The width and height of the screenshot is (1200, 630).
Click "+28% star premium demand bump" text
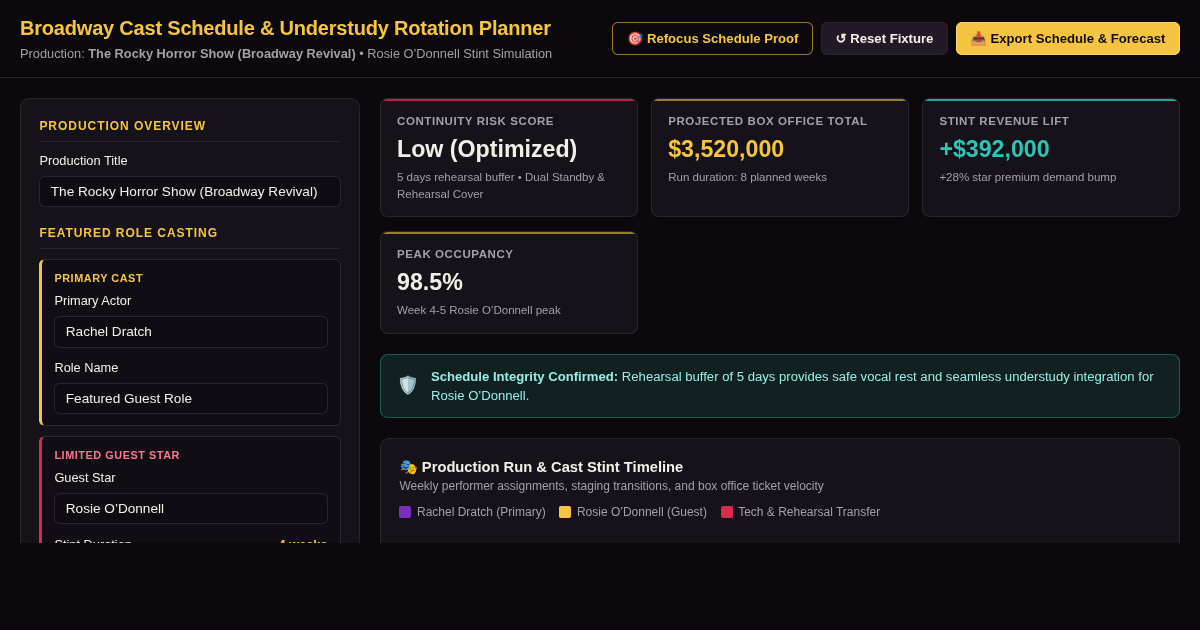pos(1028,177)
